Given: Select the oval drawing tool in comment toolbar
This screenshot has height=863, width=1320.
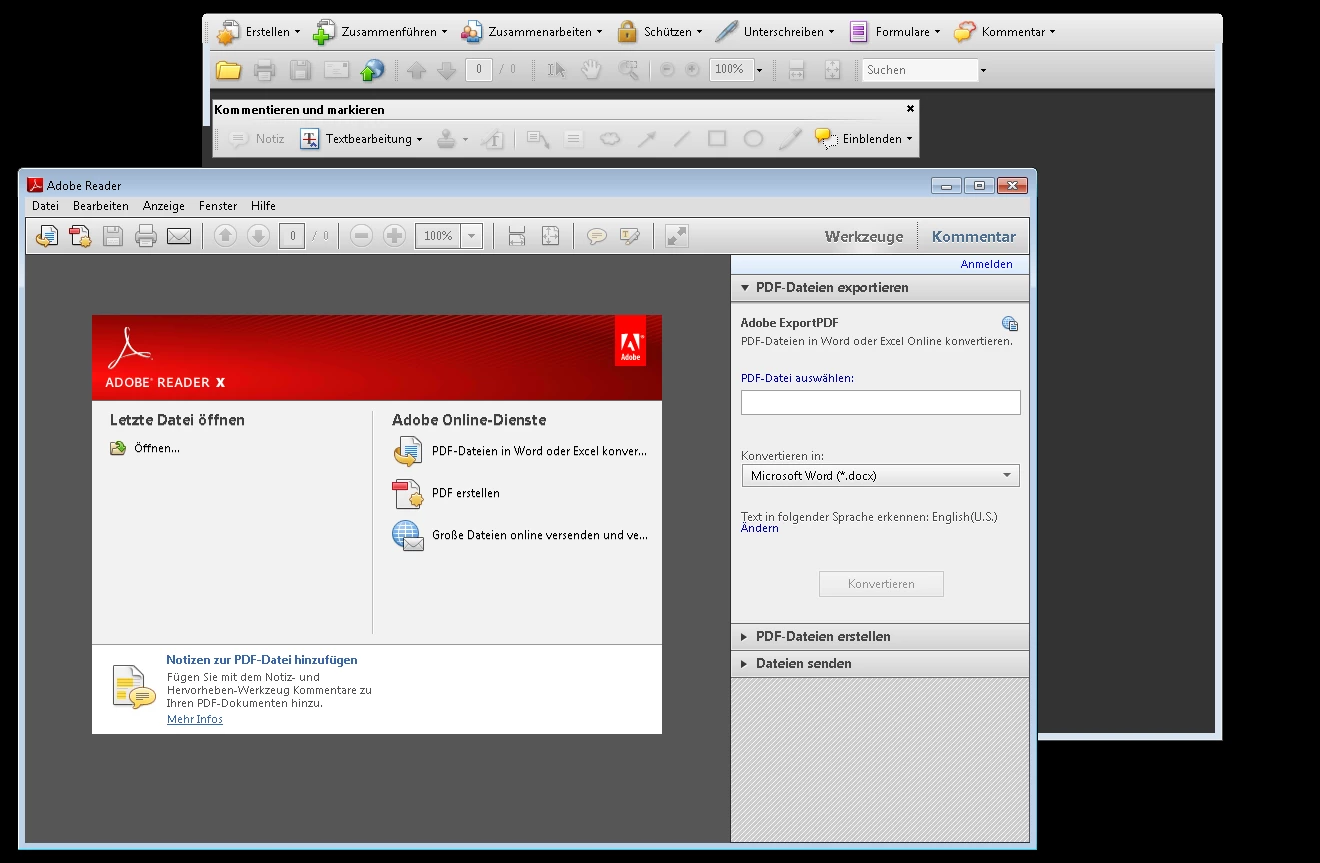Looking at the screenshot, I should [753, 139].
